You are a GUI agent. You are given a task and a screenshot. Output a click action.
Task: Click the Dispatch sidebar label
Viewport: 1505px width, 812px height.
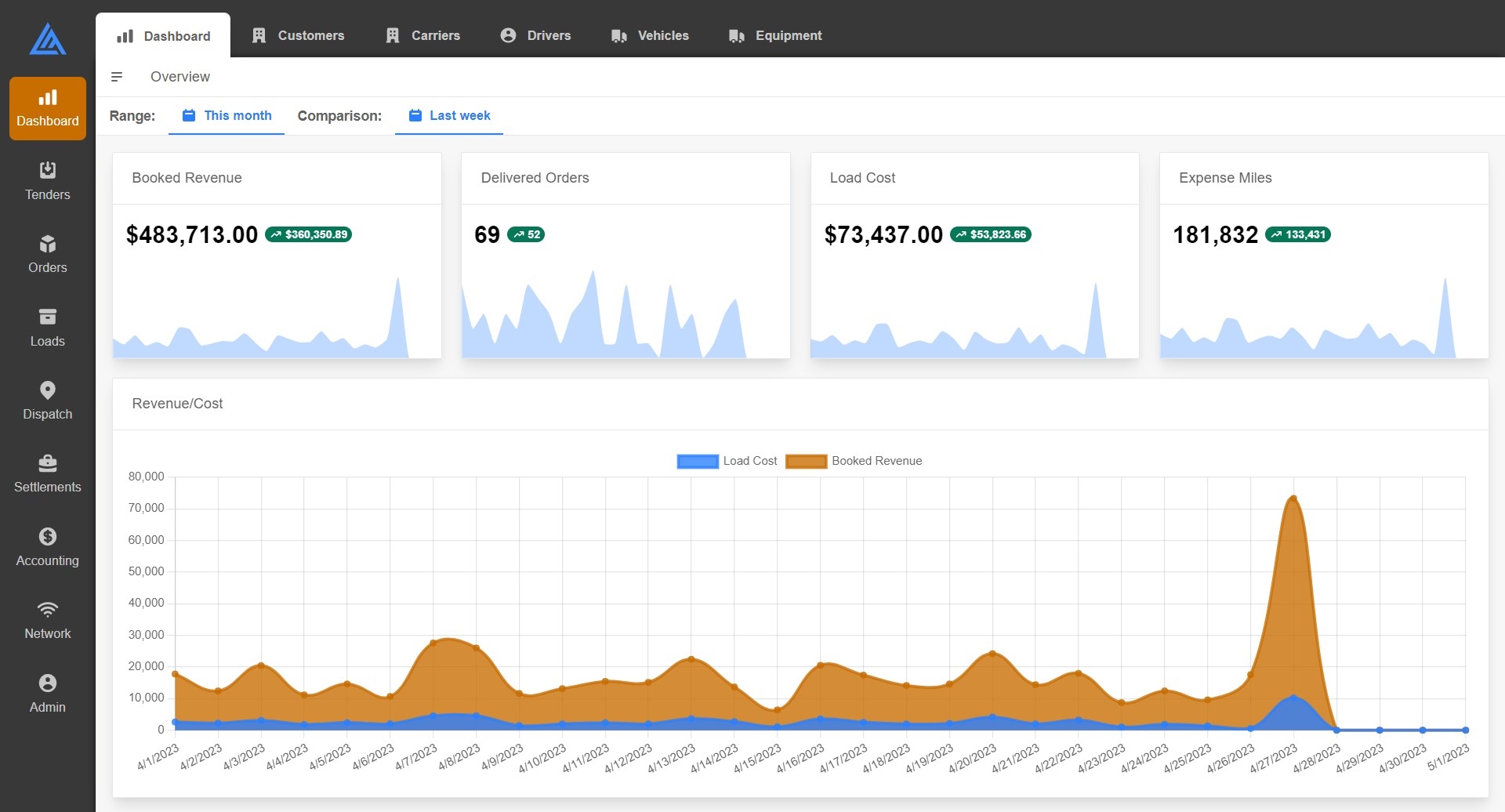tap(48, 414)
